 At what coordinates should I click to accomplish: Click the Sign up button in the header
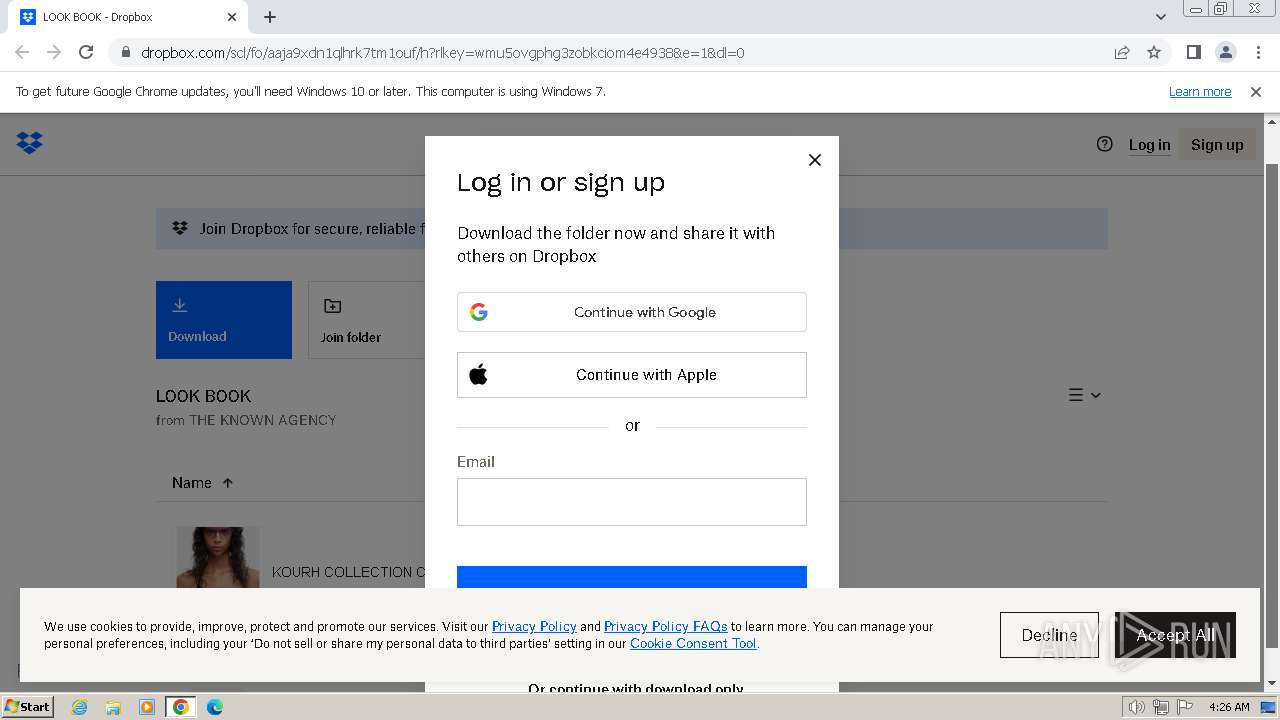[1217, 145]
